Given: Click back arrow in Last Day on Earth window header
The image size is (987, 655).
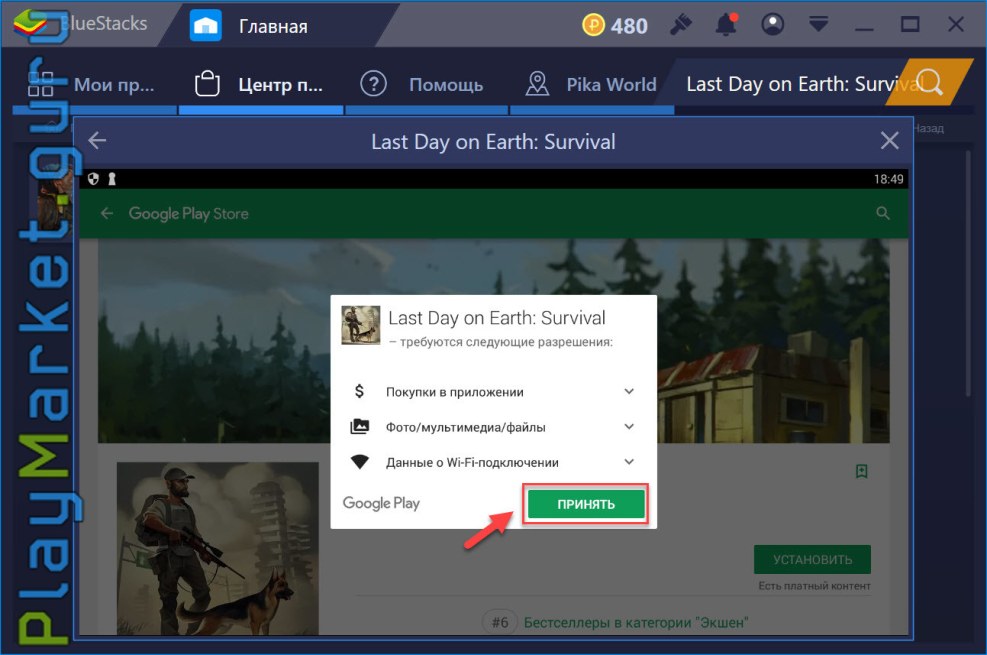Looking at the screenshot, I should 98,141.
